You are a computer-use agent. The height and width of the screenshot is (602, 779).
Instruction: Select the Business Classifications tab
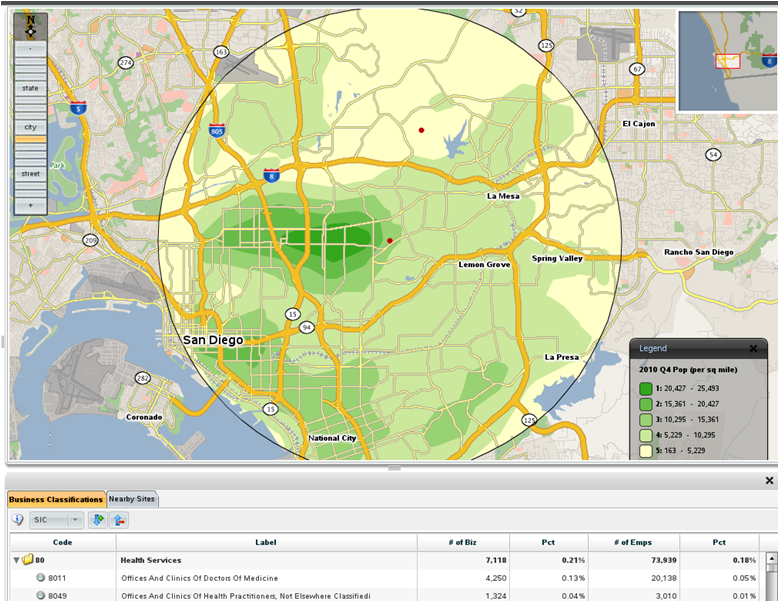point(56,499)
